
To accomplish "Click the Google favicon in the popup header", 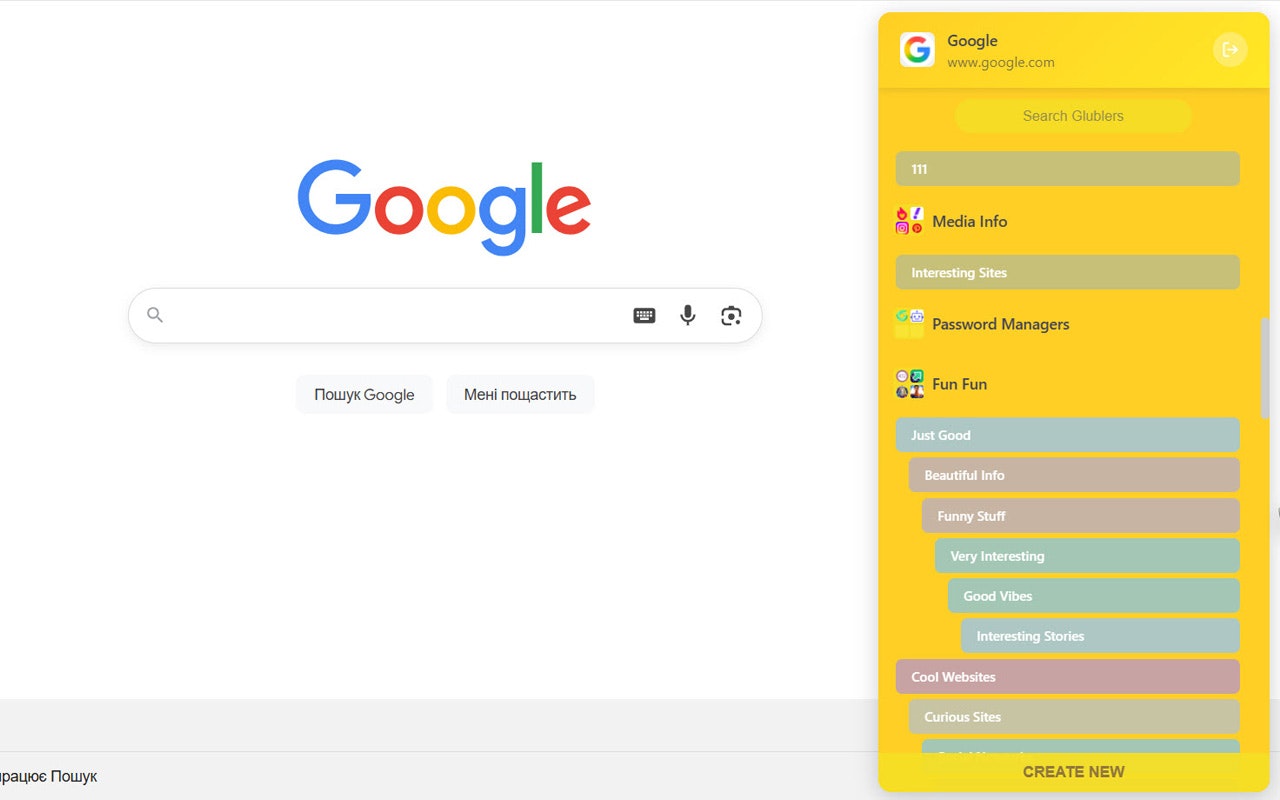I will 917,50.
